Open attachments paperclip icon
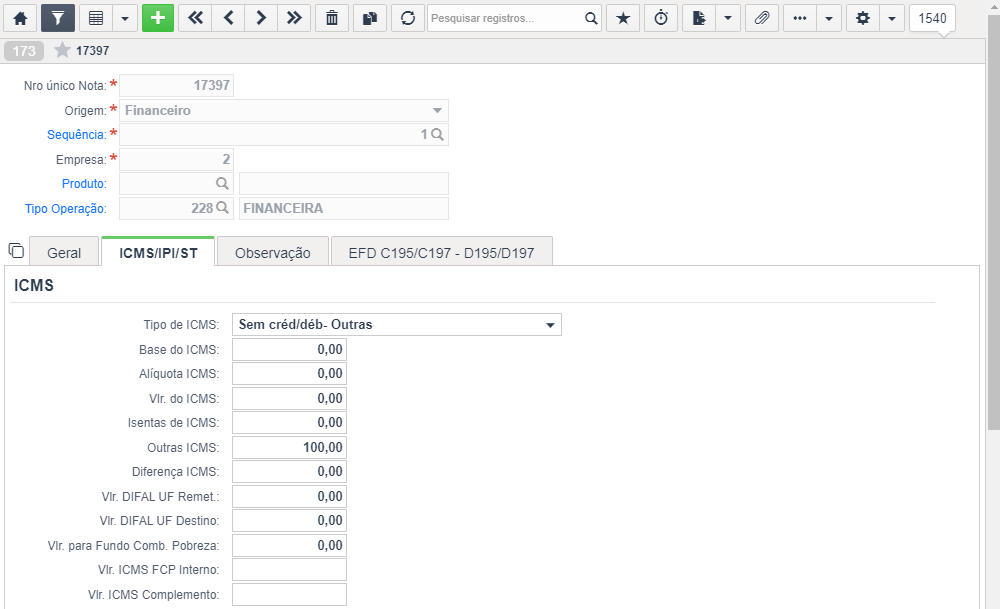This screenshot has height=609, width=1000. tap(761, 18)
